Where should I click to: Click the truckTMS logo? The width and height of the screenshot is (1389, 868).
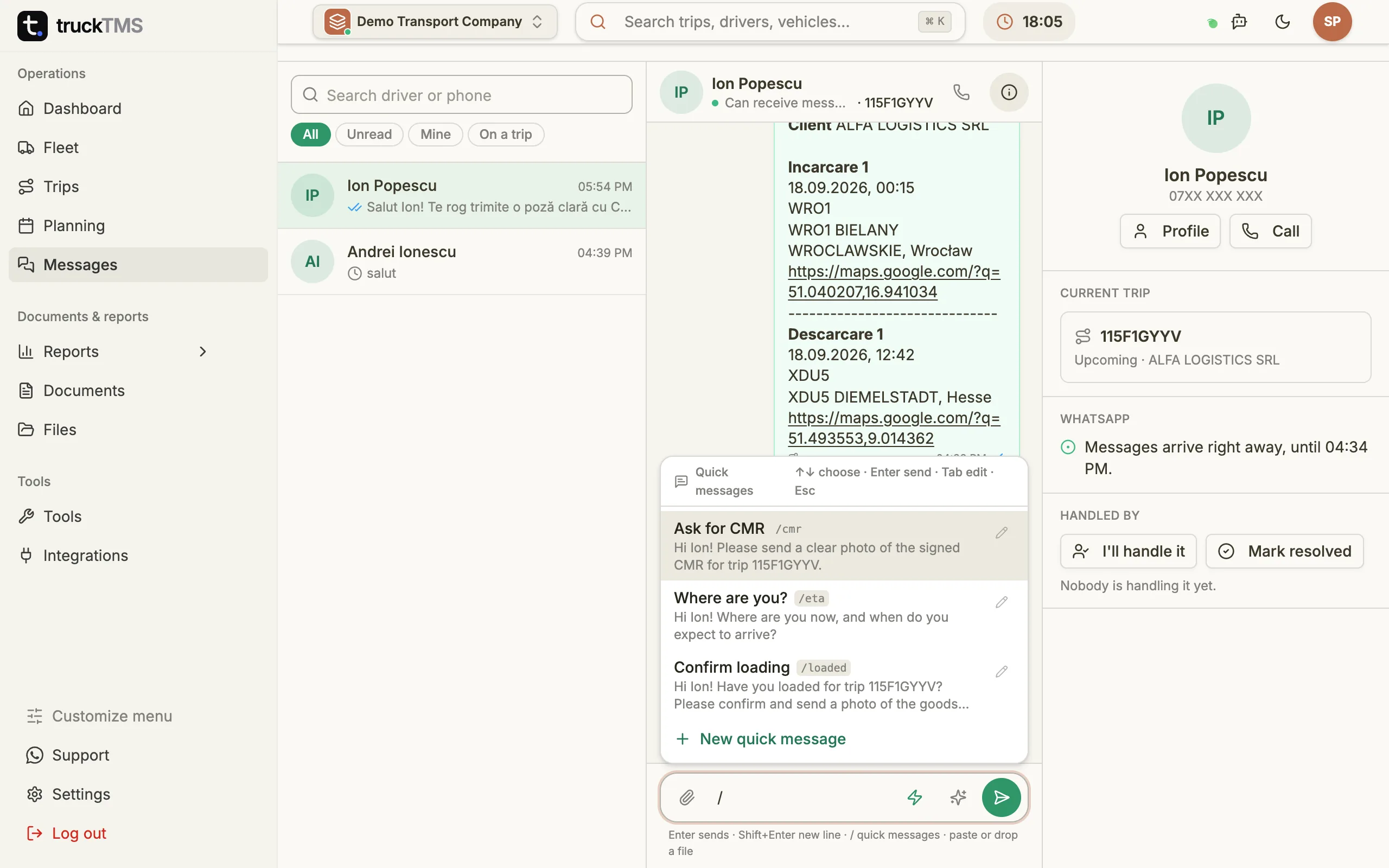pos(80,25)
